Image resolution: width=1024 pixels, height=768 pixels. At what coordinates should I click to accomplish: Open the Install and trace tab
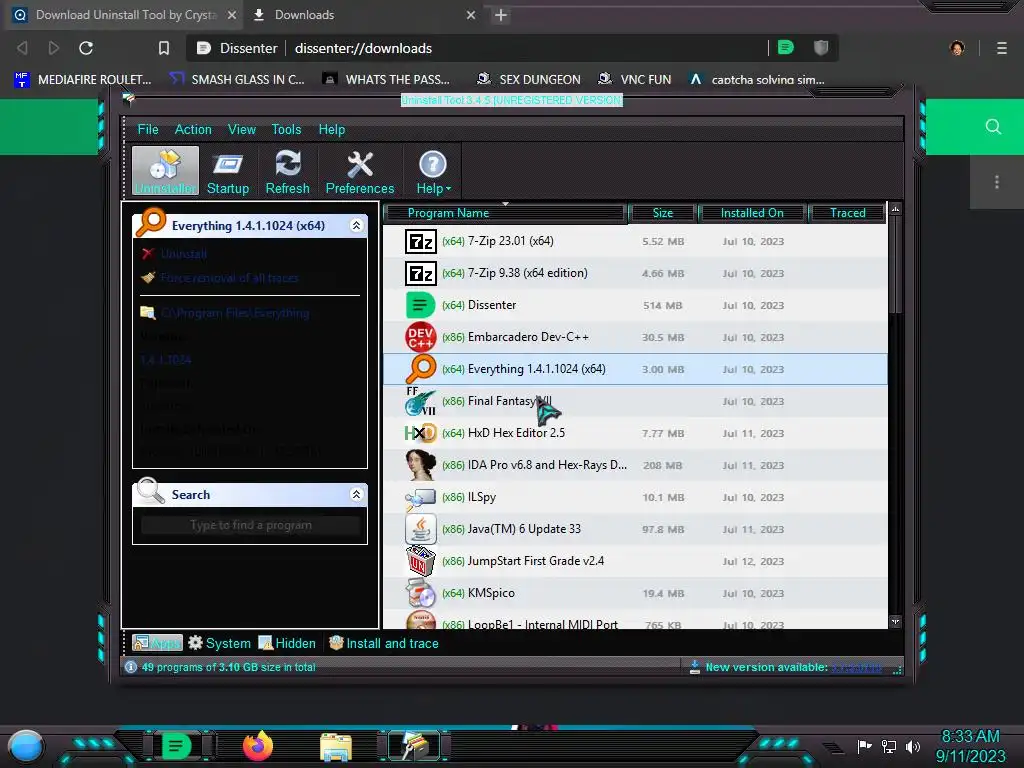click(x=383, y=643)
